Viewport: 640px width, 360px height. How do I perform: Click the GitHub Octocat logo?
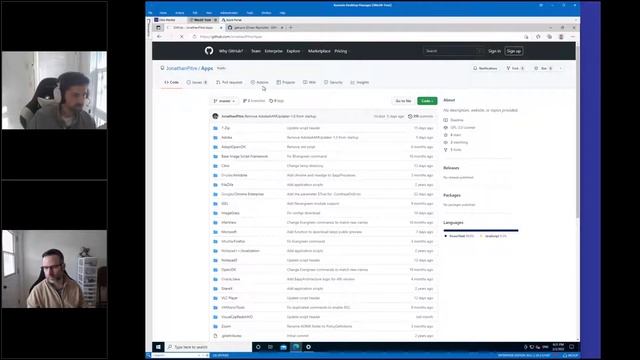point(209,51)
